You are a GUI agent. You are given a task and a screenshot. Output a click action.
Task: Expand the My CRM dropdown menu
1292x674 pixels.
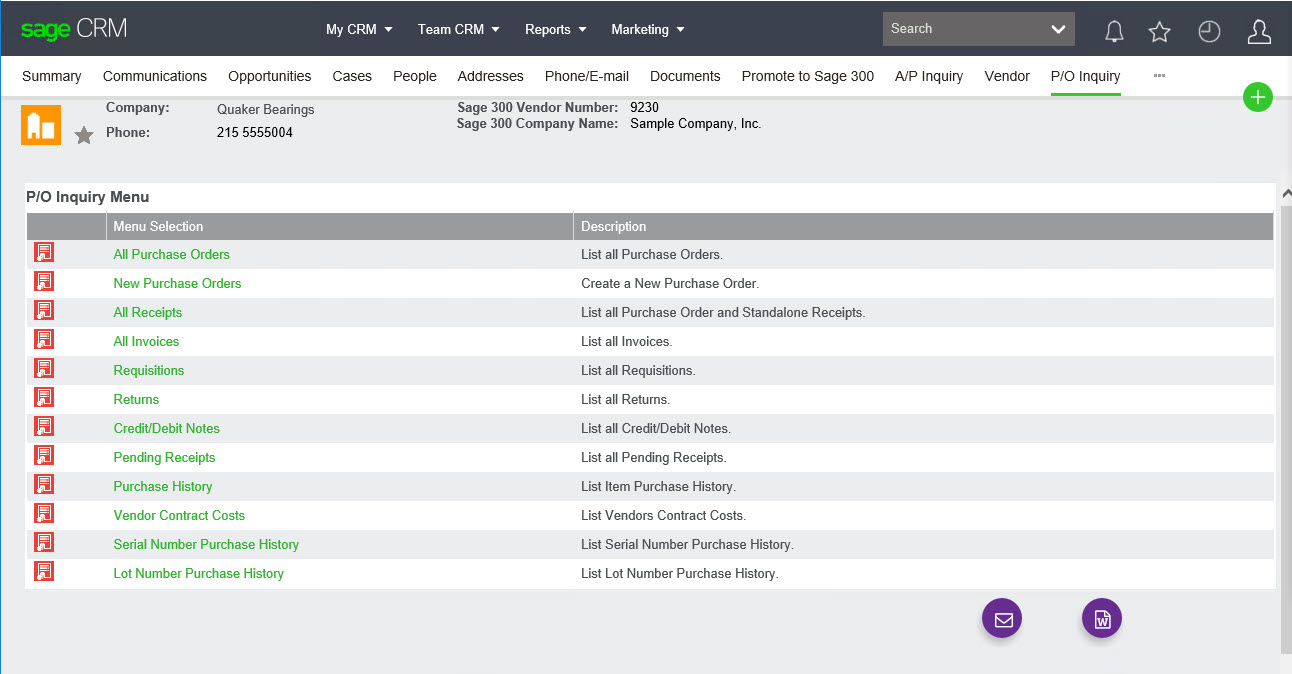click(359, 30)
